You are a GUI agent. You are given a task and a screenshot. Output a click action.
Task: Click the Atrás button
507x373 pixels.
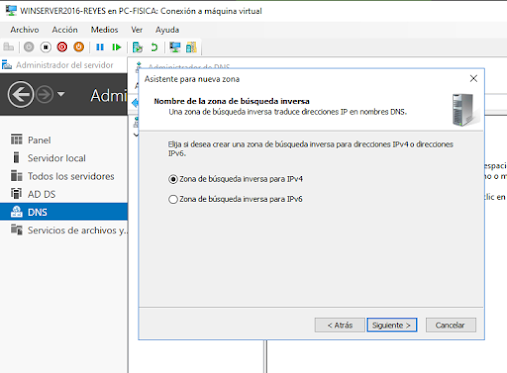339,325
